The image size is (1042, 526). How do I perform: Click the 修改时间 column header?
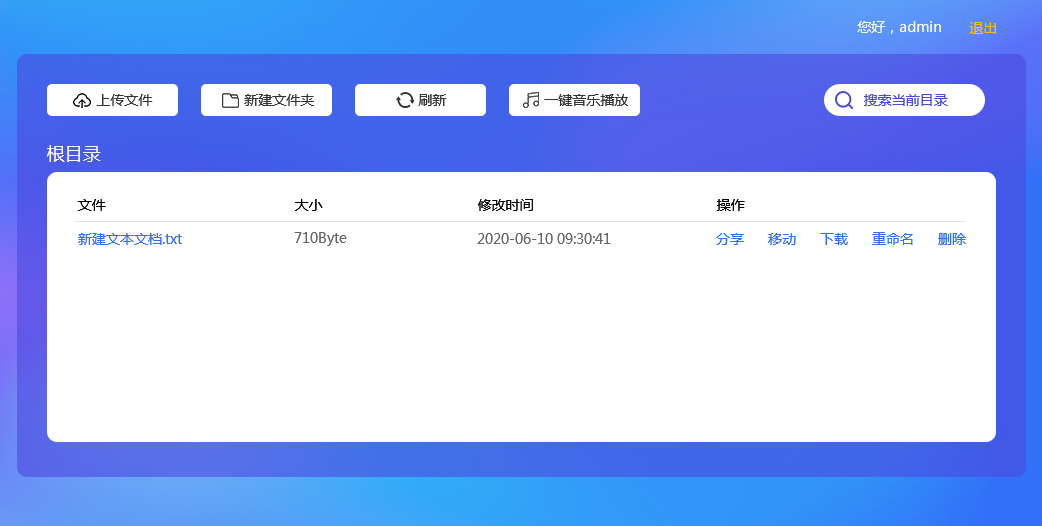(x=506, y=205)
